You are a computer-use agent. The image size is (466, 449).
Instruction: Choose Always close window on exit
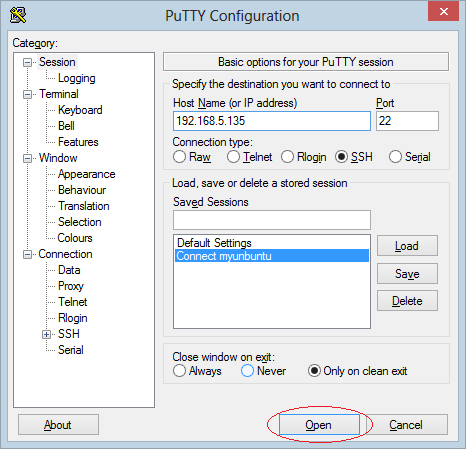pos(179,371)
